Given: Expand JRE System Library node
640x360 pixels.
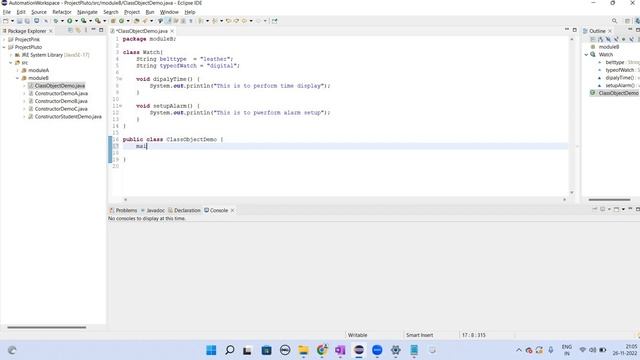Looking at the screenshot, I should point(11,55).
